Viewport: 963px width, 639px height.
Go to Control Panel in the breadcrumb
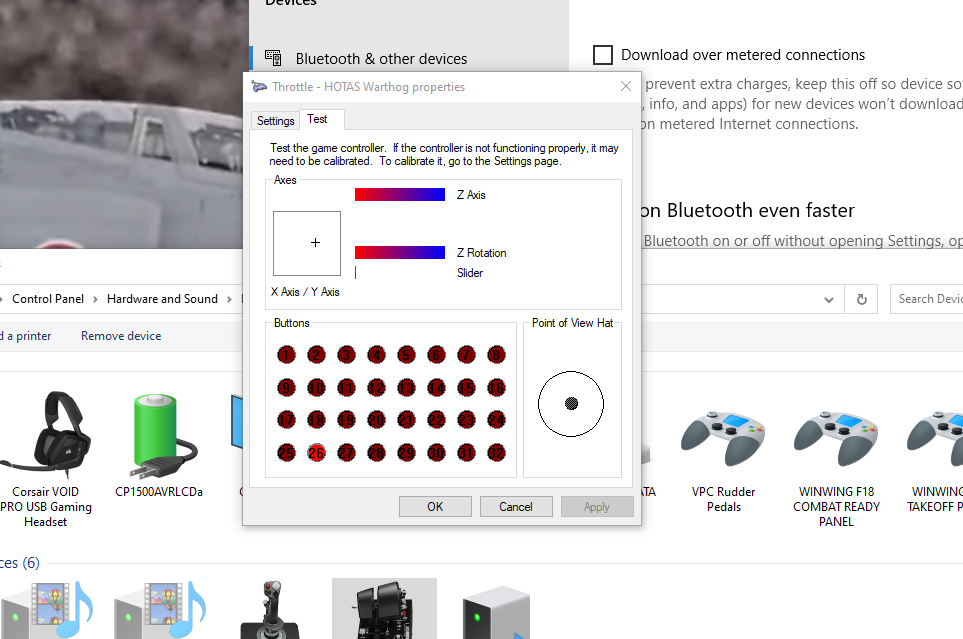[48, 299]
